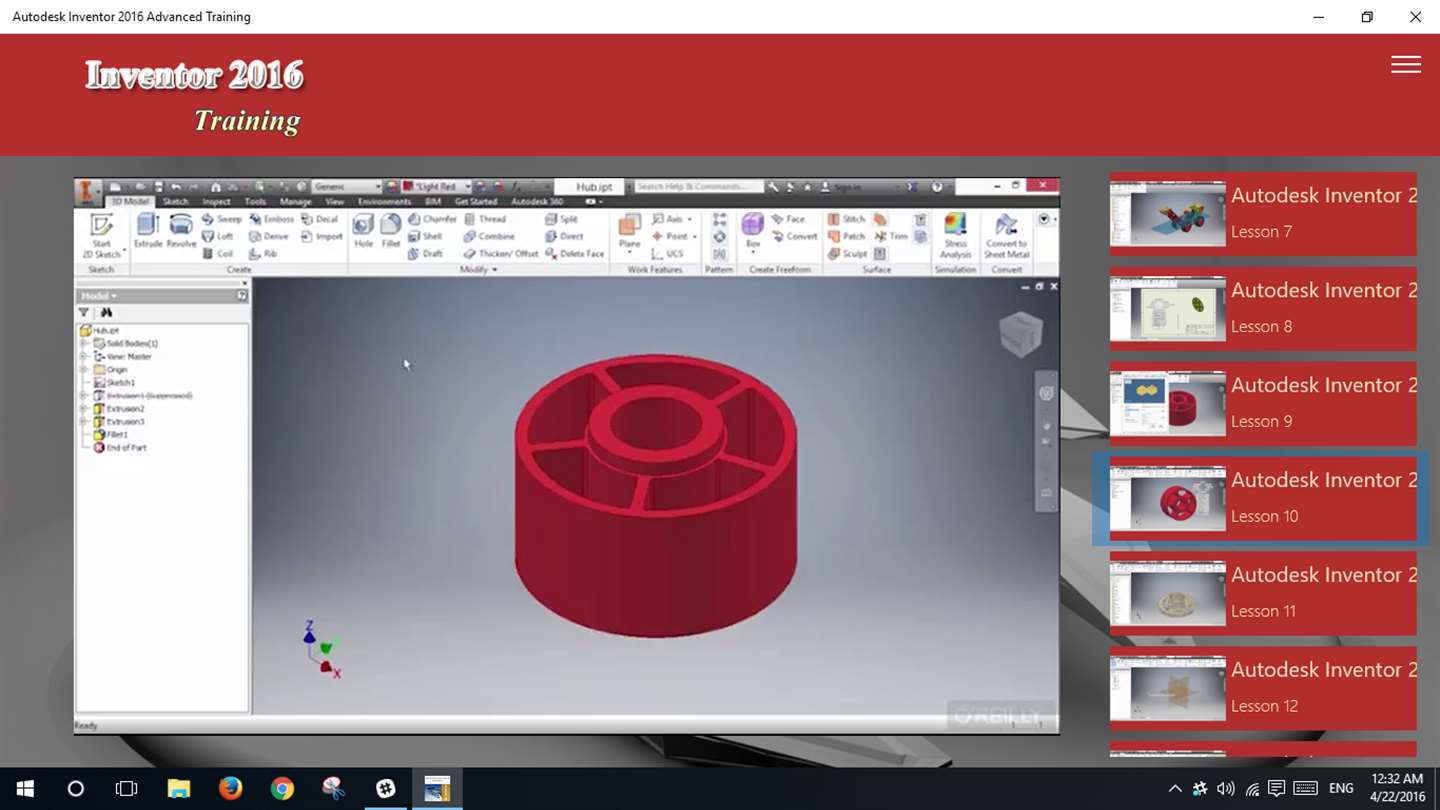Open the Stress Analysis icon

click(x=955, y=236)
